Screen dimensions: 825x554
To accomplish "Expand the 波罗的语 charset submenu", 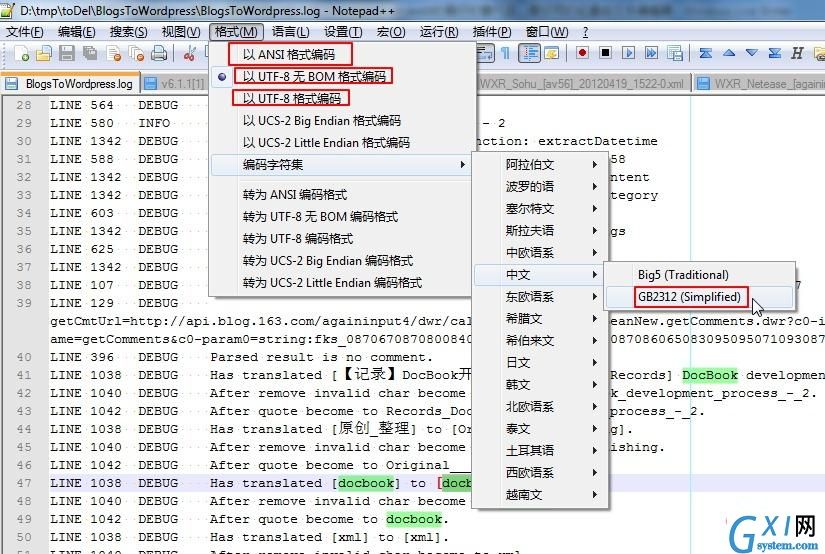I will [x=540, y=187].
